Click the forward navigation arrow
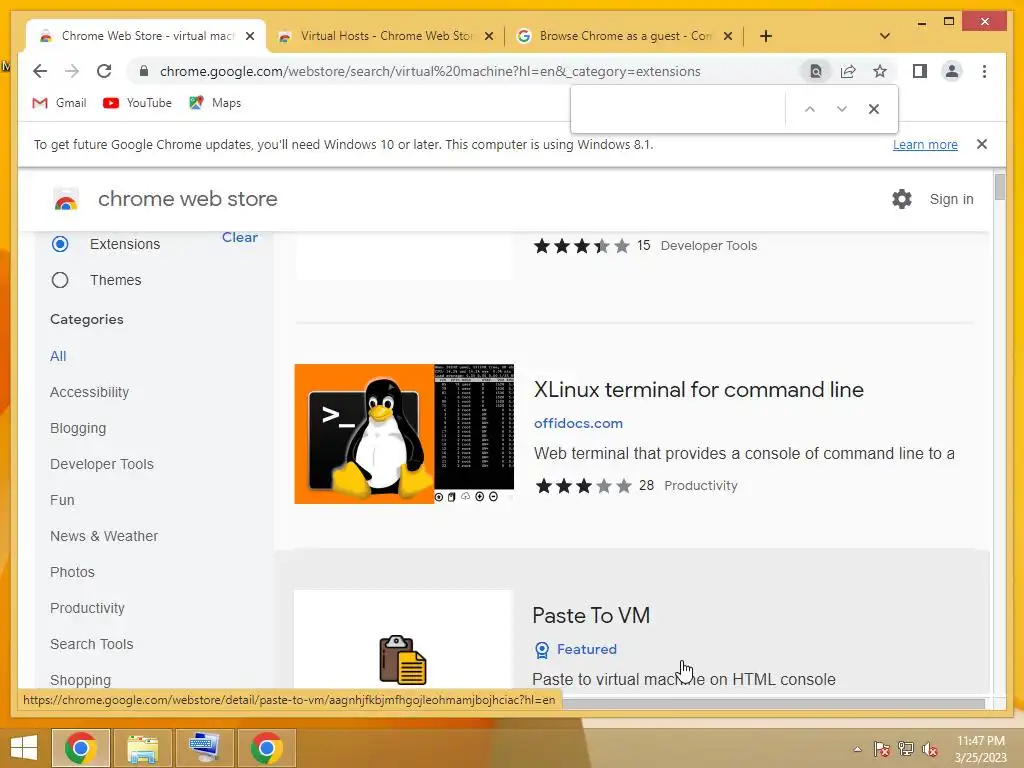This screenshot has width=1024, height=768. [72, 71]
